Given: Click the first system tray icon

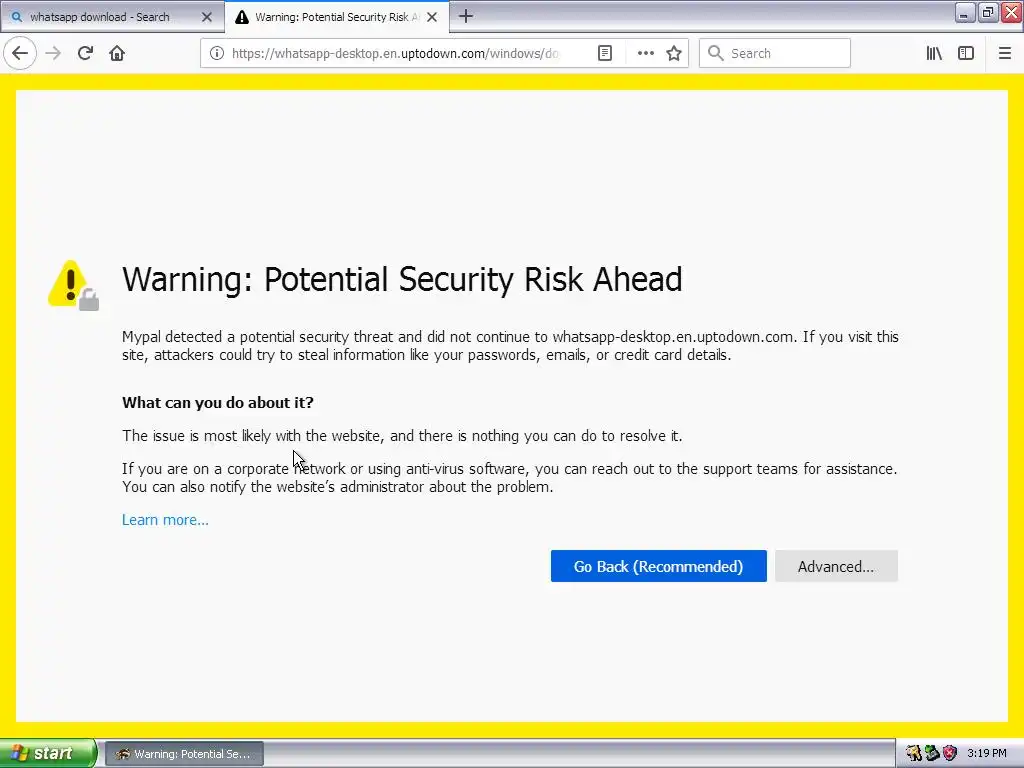Looking at the screenshot, I should (914, 754).
